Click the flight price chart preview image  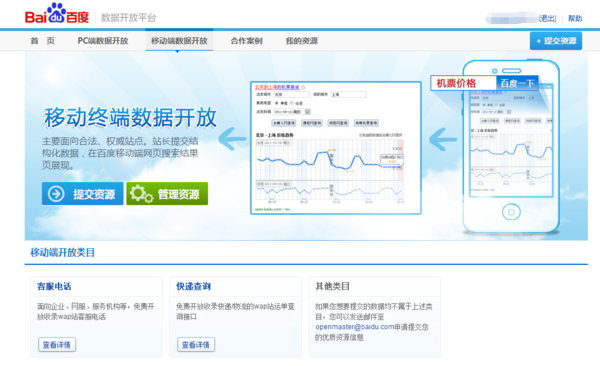[336, 148]
